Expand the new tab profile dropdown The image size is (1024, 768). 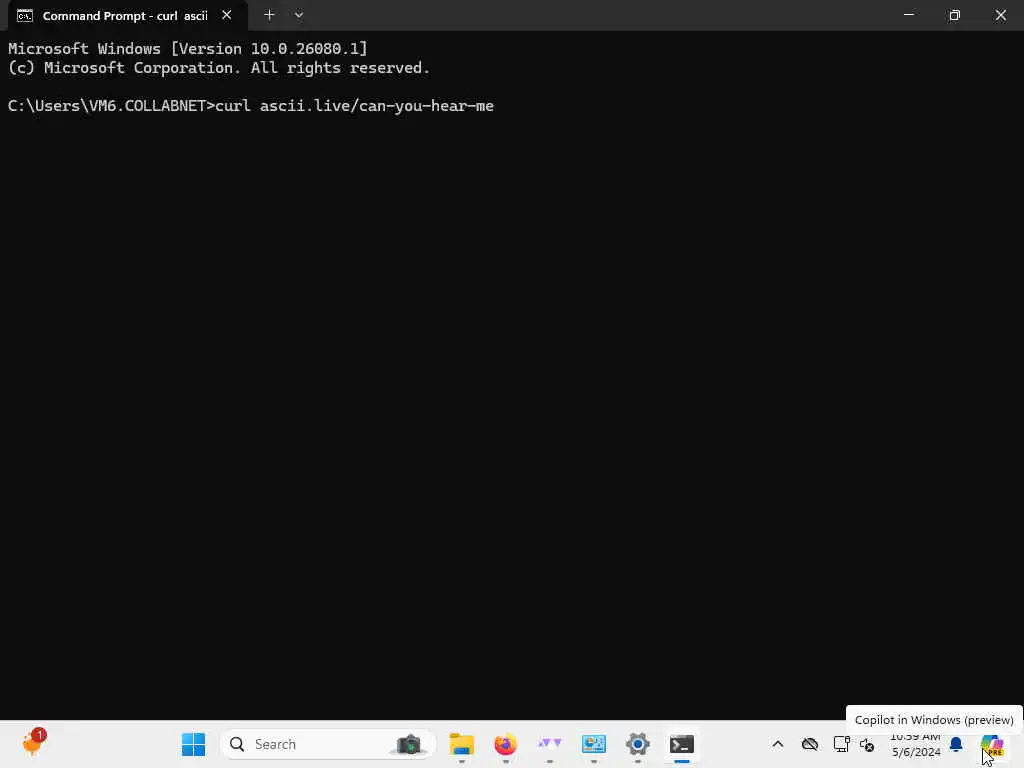[x=298, y=15]
